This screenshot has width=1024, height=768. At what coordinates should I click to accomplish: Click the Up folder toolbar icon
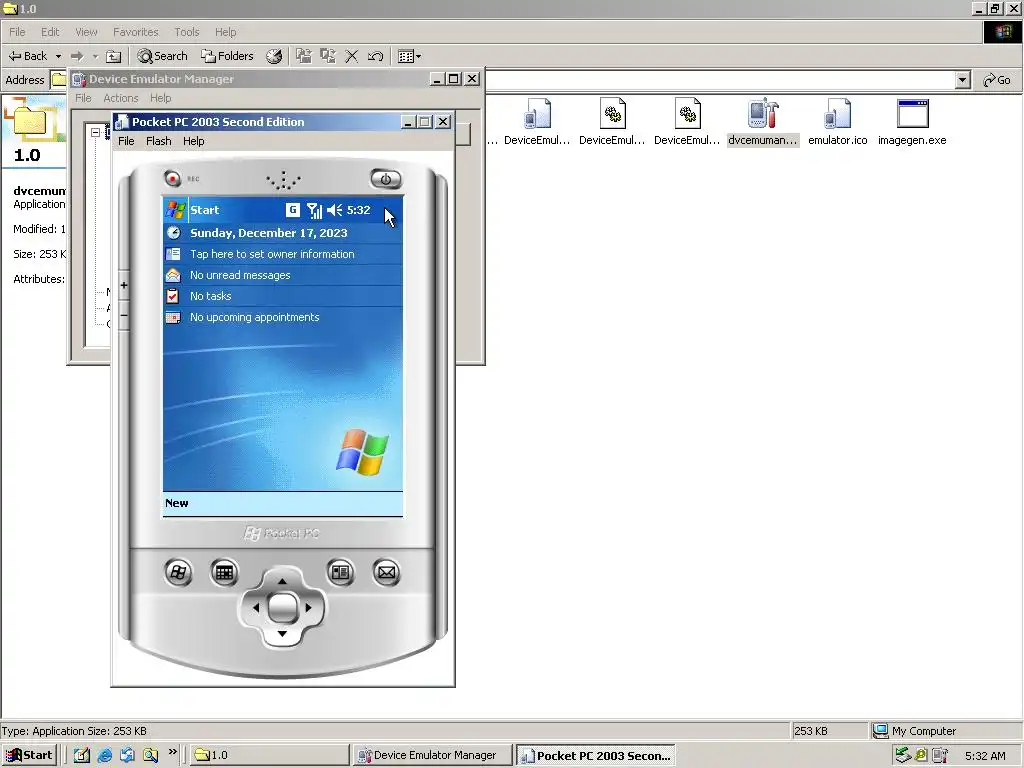pyautogui.click(x=114, y=56)
